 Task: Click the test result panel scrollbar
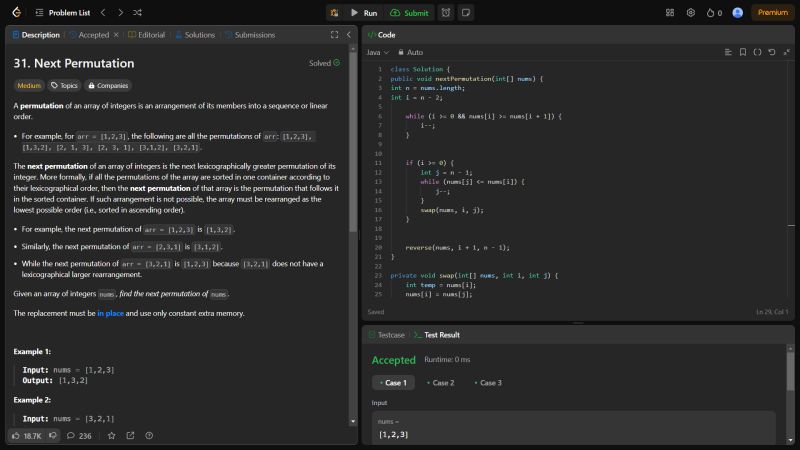[x=790, y=372]
